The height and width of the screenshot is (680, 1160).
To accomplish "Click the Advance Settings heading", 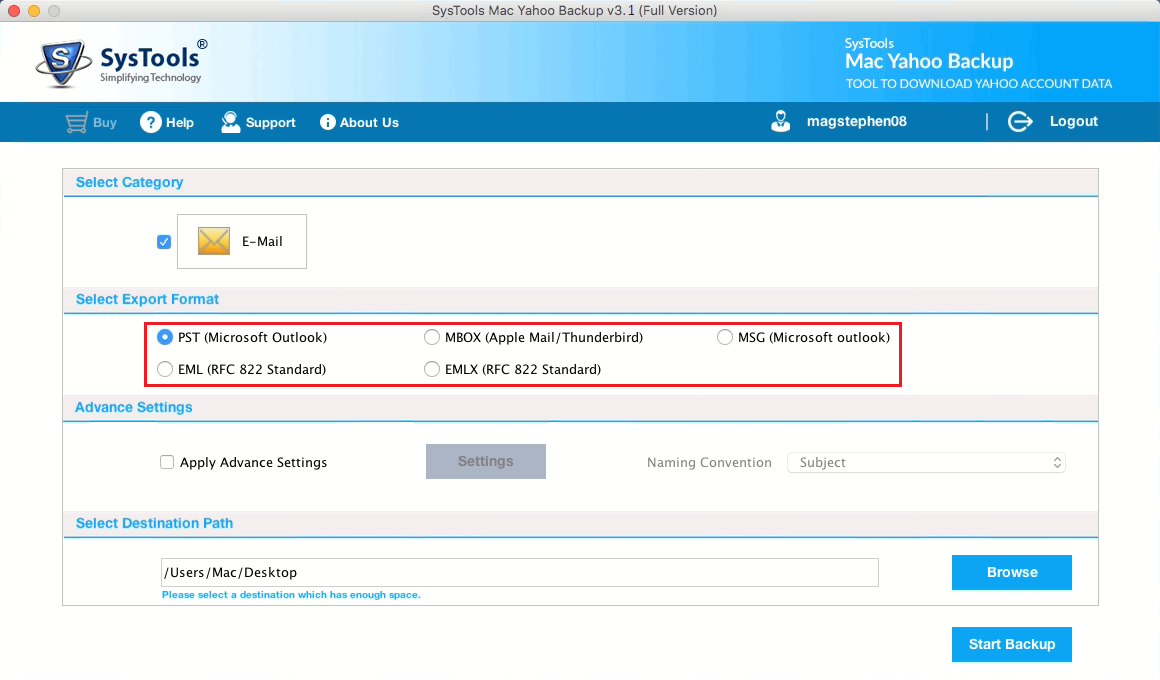I will (134, 408).
